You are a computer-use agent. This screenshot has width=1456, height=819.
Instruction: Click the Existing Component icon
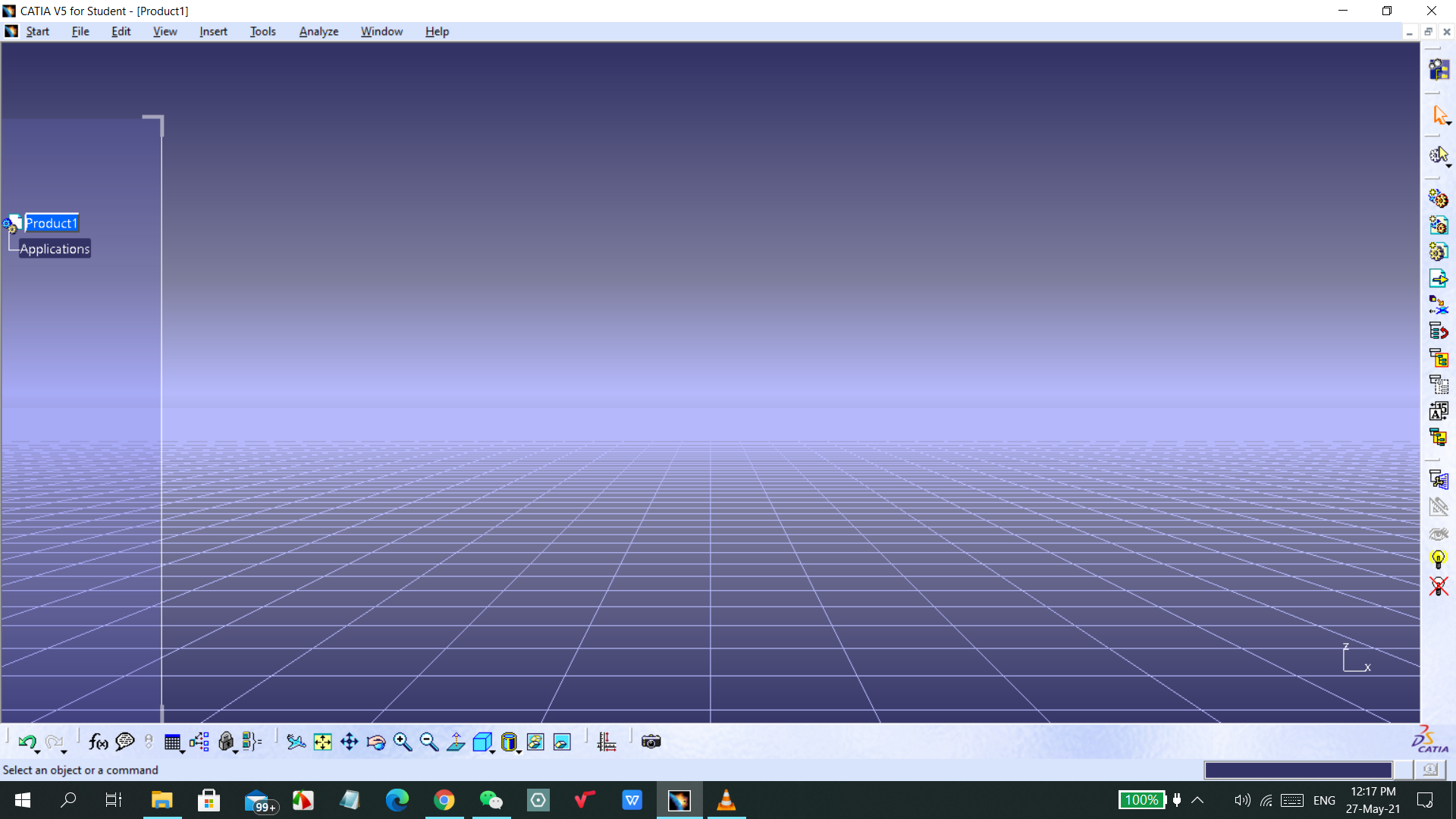pos(1439,278)
